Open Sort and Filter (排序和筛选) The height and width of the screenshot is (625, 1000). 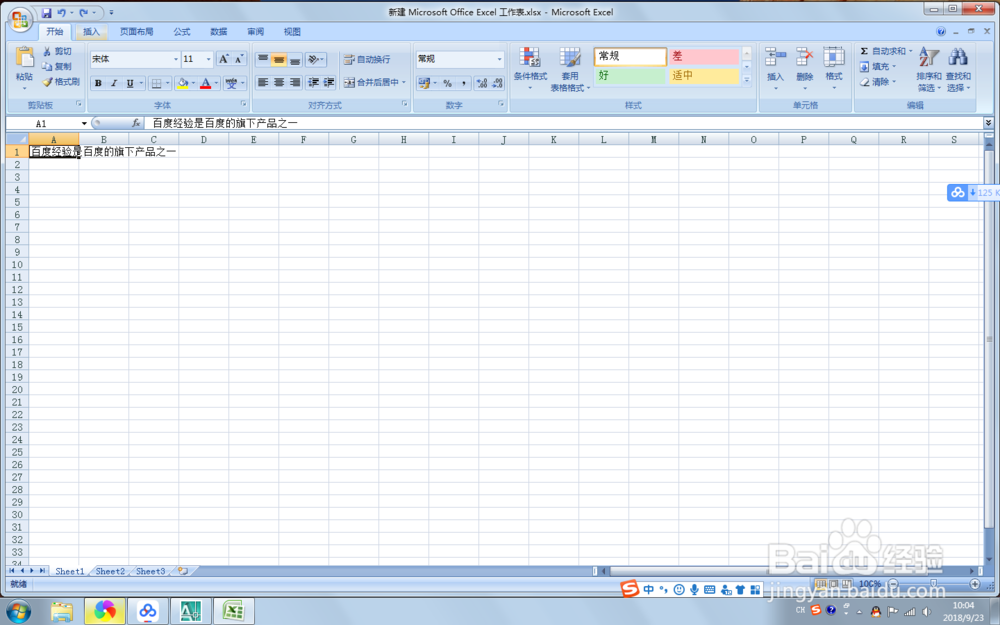[928, 70]
